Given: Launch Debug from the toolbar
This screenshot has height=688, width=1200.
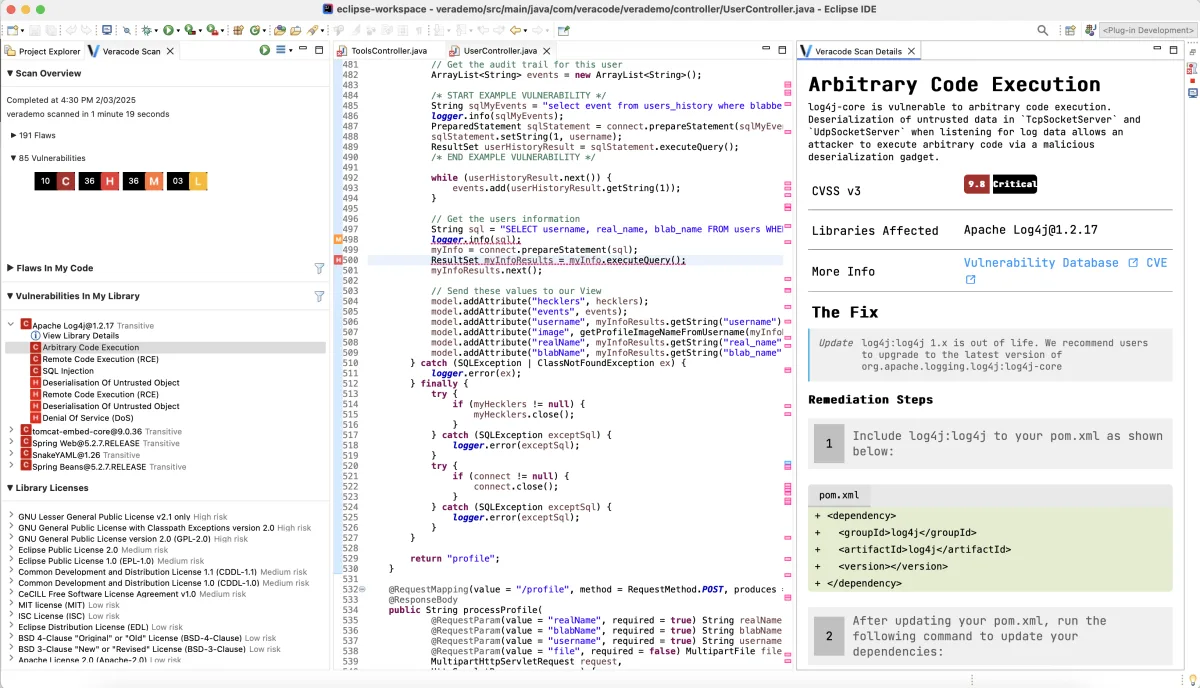Looking at the screenshot, I should click(147, 31).
